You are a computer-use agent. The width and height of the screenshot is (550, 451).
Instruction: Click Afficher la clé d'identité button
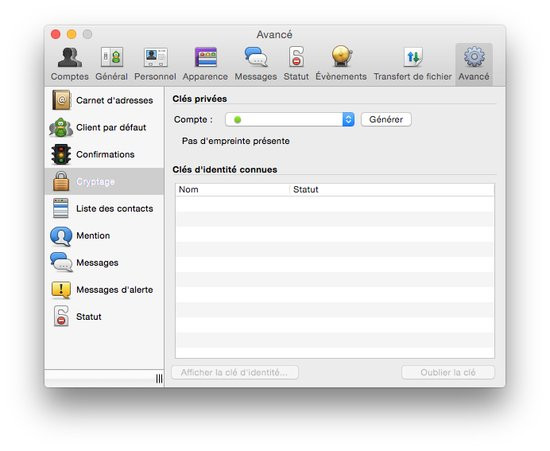pyautogui.click(x=235, y=372)
